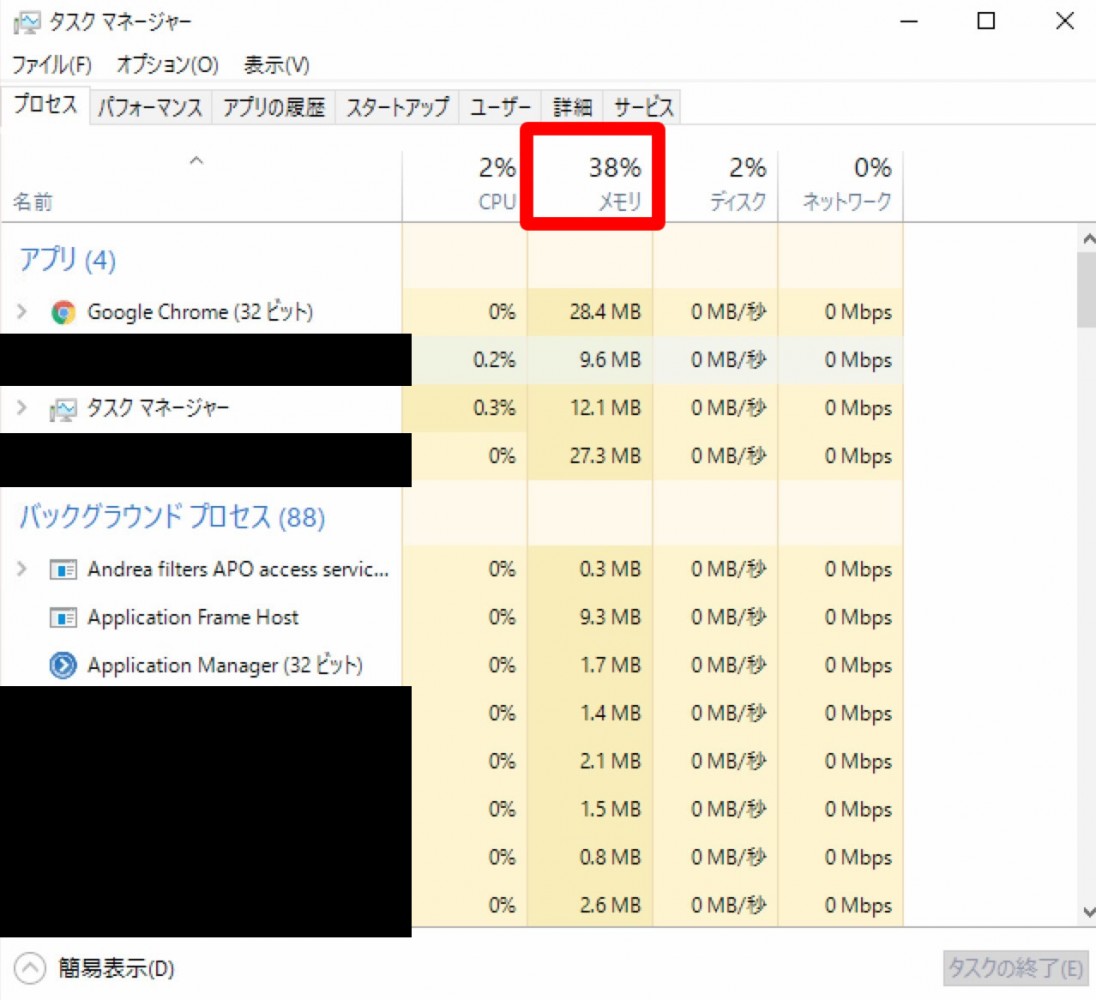Switch to the アプリの履歴 tab
This screenshot has width=1096, height=1000.
click(x=273, y=107)
